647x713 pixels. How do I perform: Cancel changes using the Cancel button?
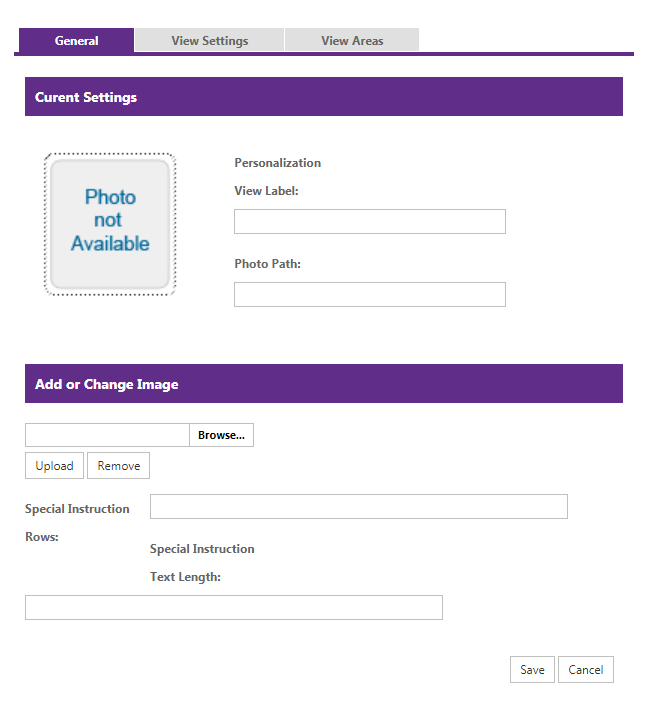coord(586,670)
